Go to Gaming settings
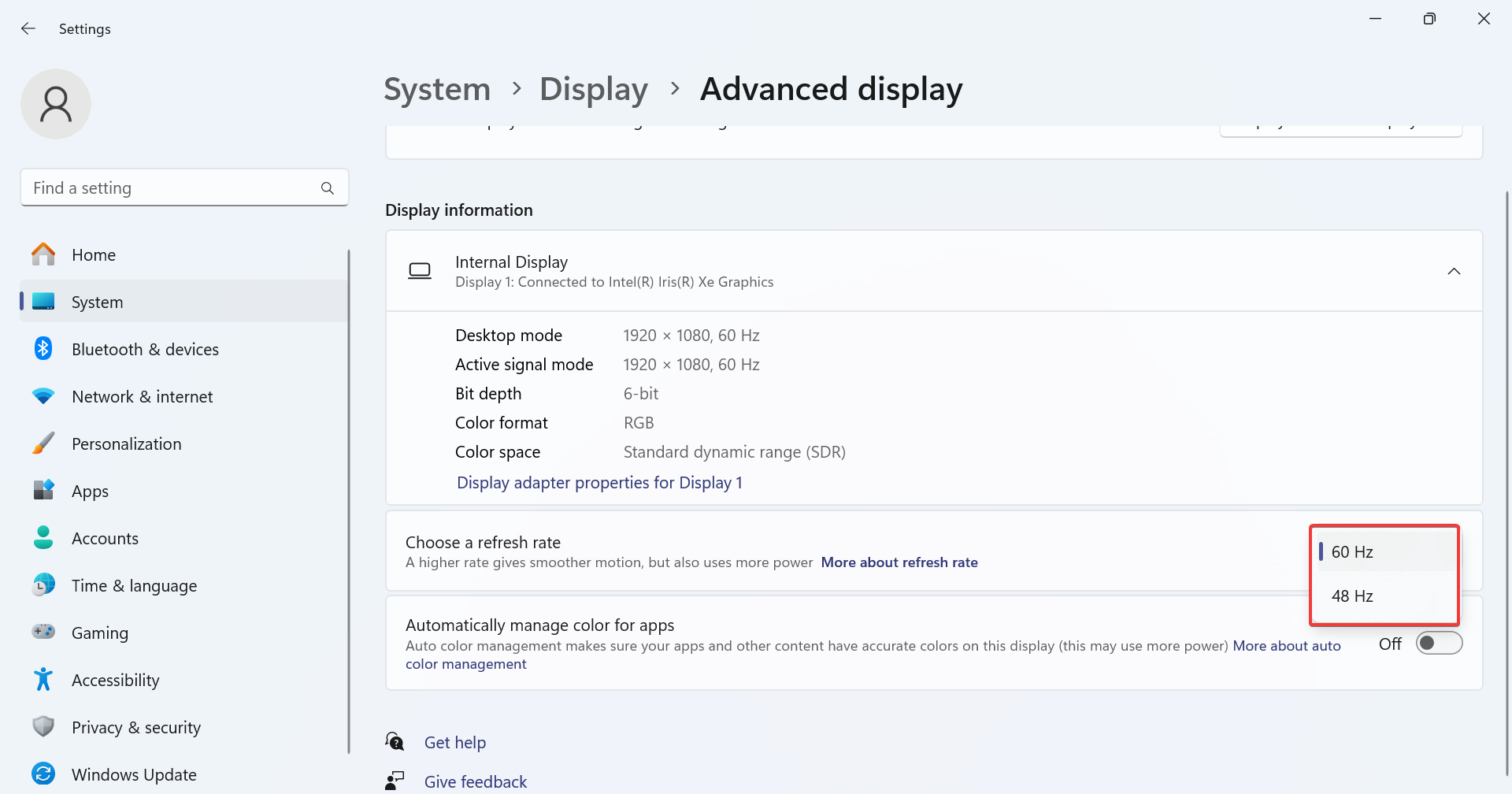The image size is (1512, 794). click(x=183, y=633)
